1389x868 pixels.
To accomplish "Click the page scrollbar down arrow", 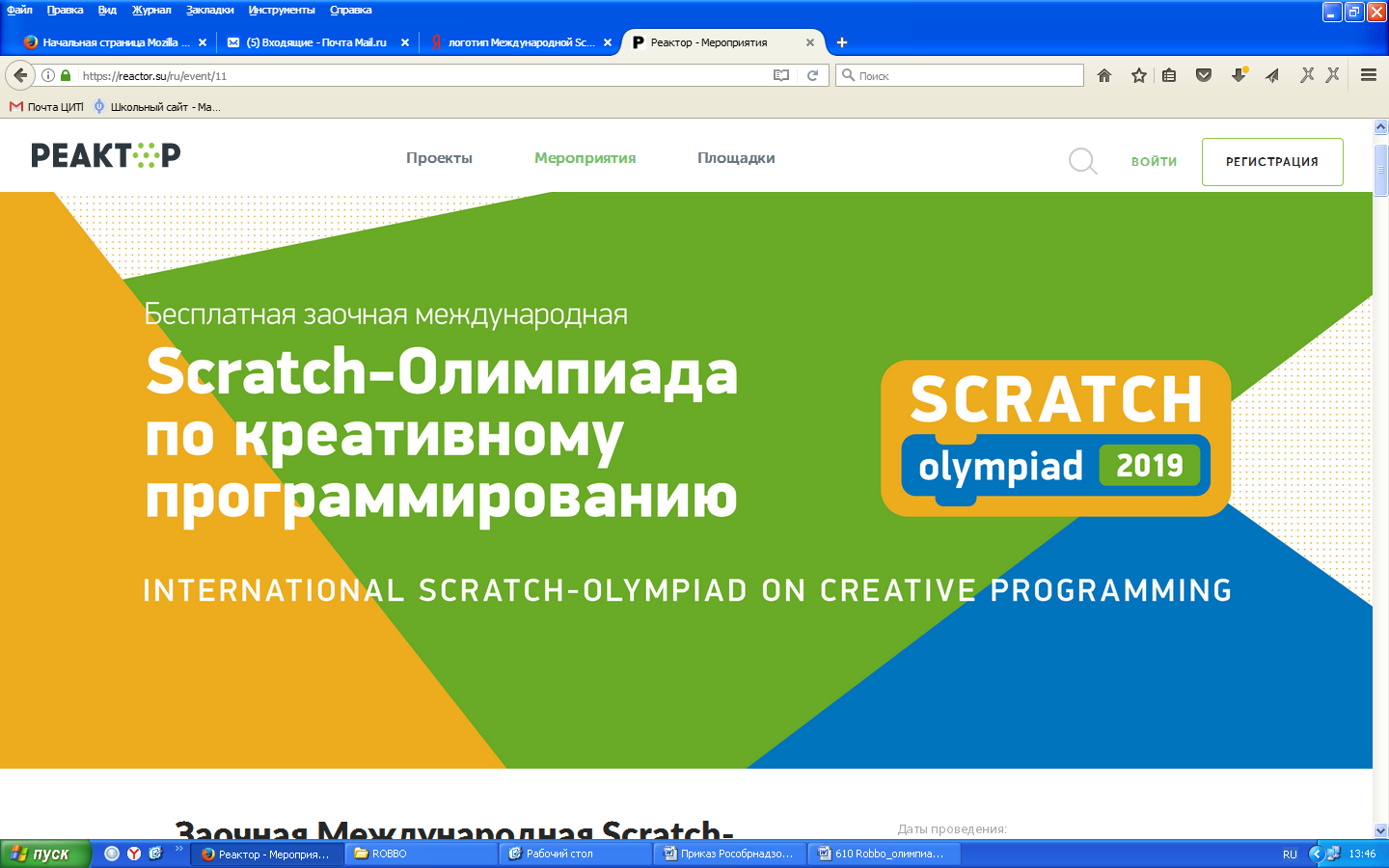I will tap(1380, 830).
